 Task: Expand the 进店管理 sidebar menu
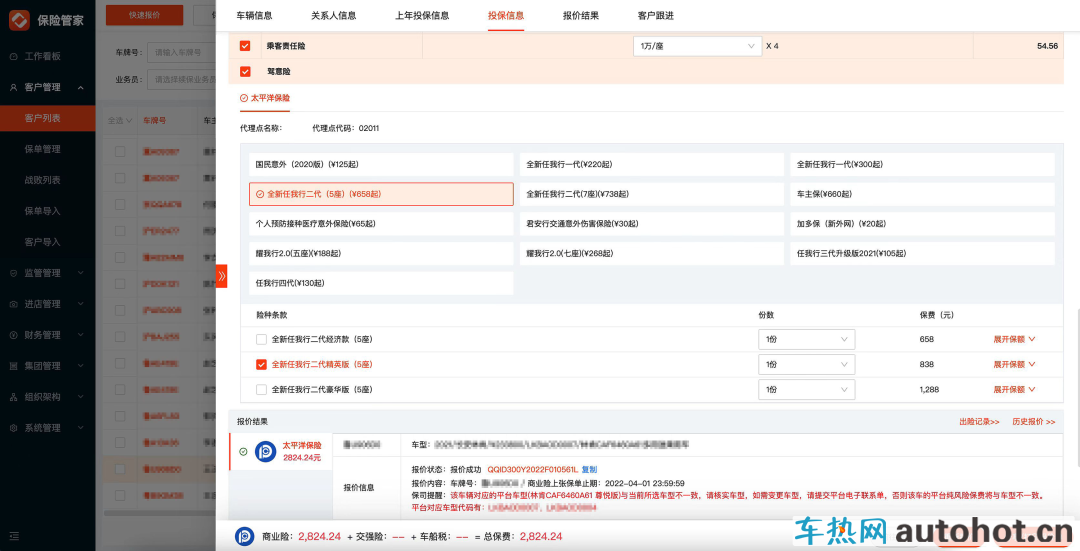[48, 304]
